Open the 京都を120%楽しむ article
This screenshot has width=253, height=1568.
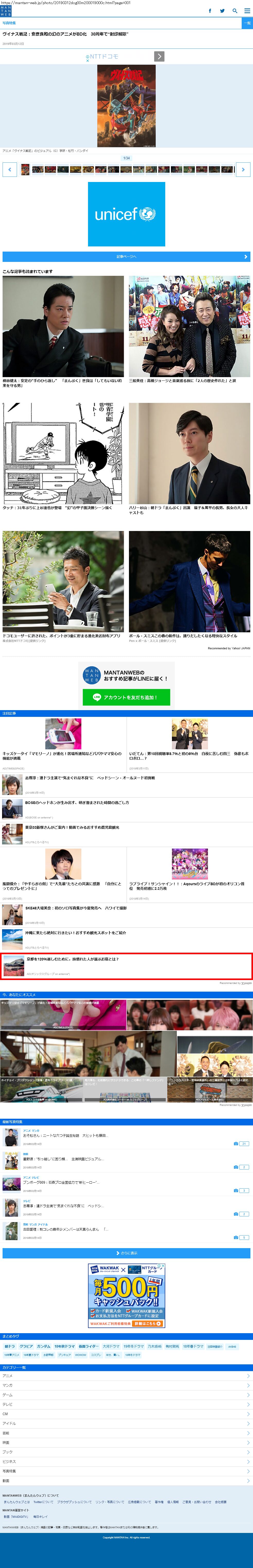127,967
